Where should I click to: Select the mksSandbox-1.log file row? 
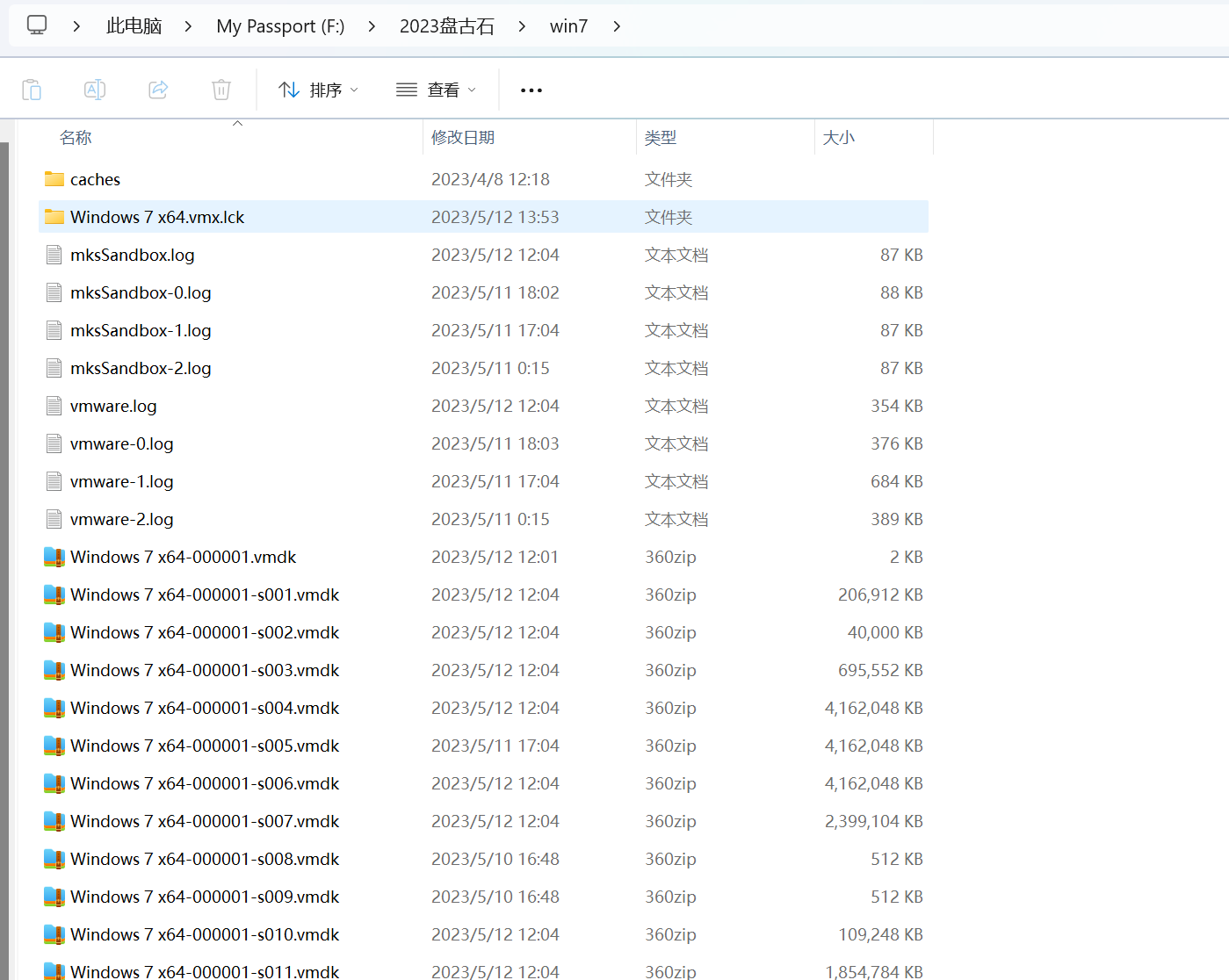141,330
